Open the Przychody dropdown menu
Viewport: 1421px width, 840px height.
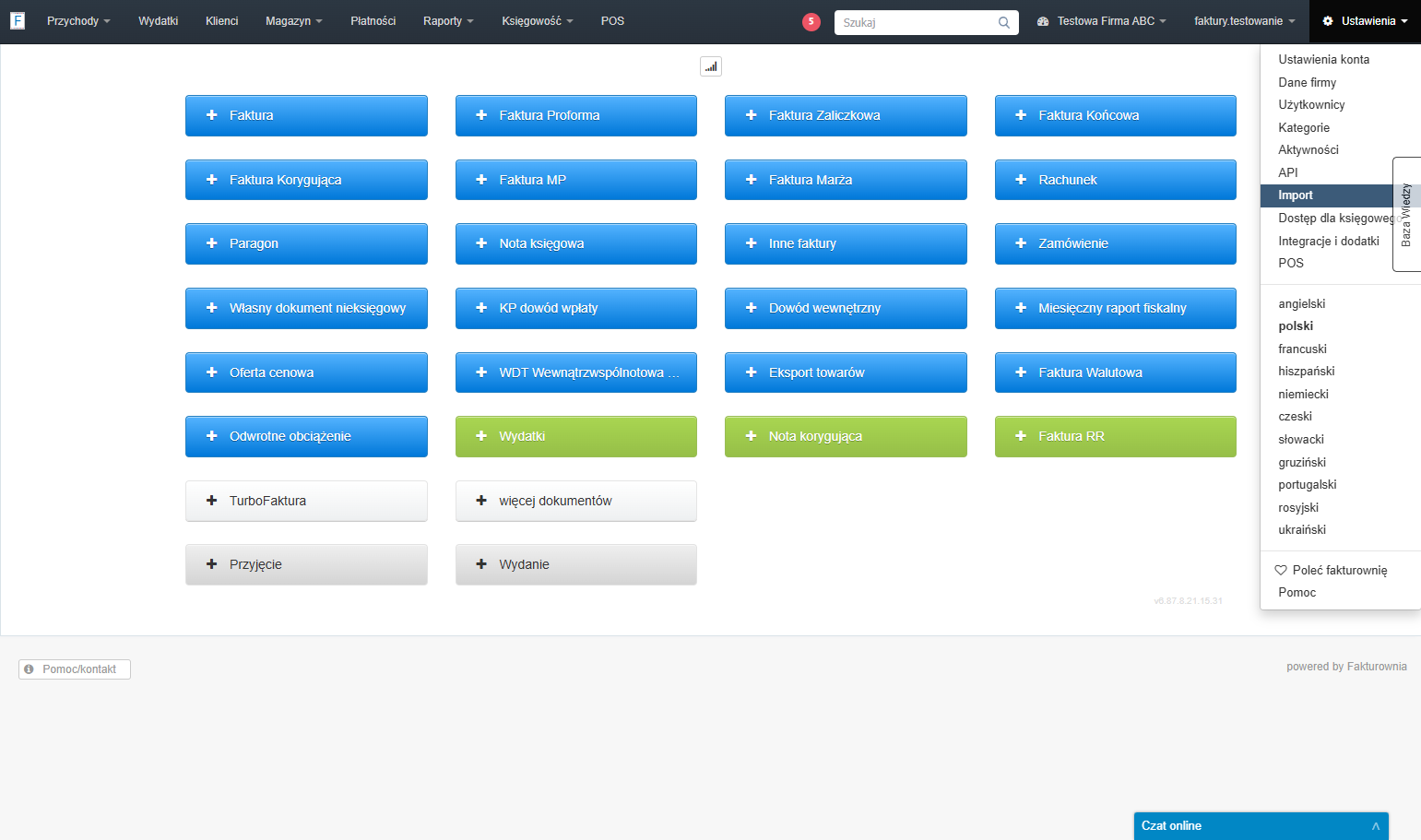(x=78, y=21)
